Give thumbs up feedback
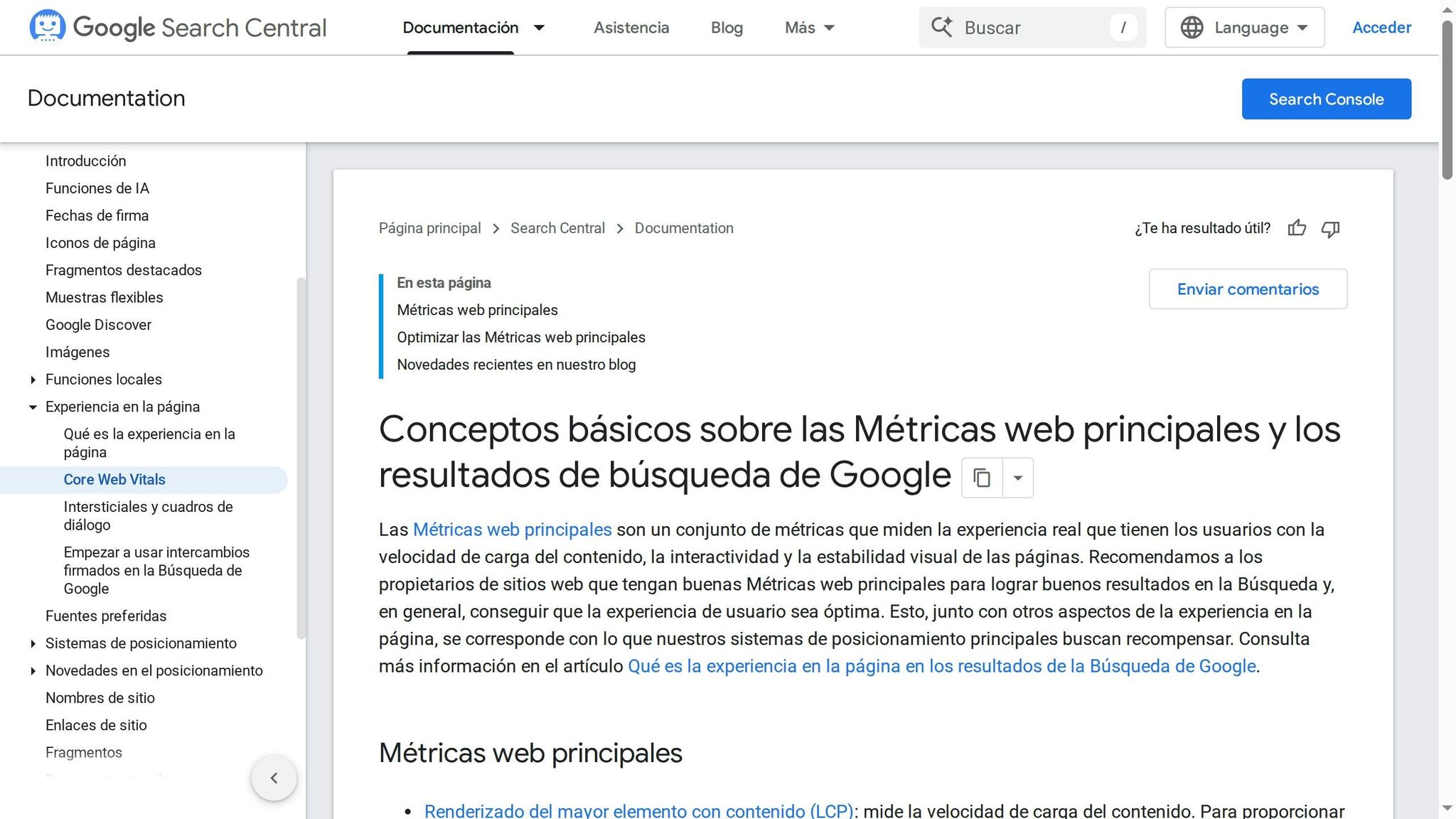 click(1297, 228)
